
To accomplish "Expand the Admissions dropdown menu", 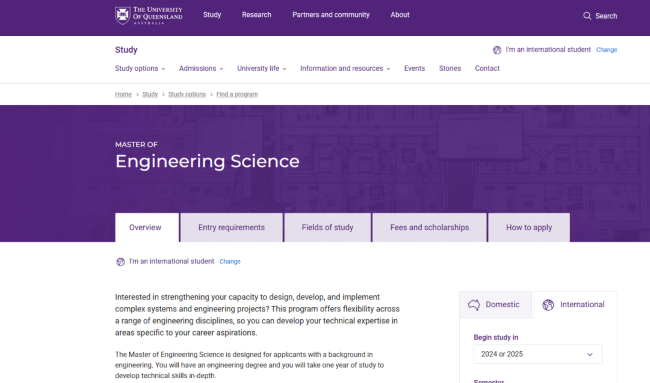I will click(201, 68).
